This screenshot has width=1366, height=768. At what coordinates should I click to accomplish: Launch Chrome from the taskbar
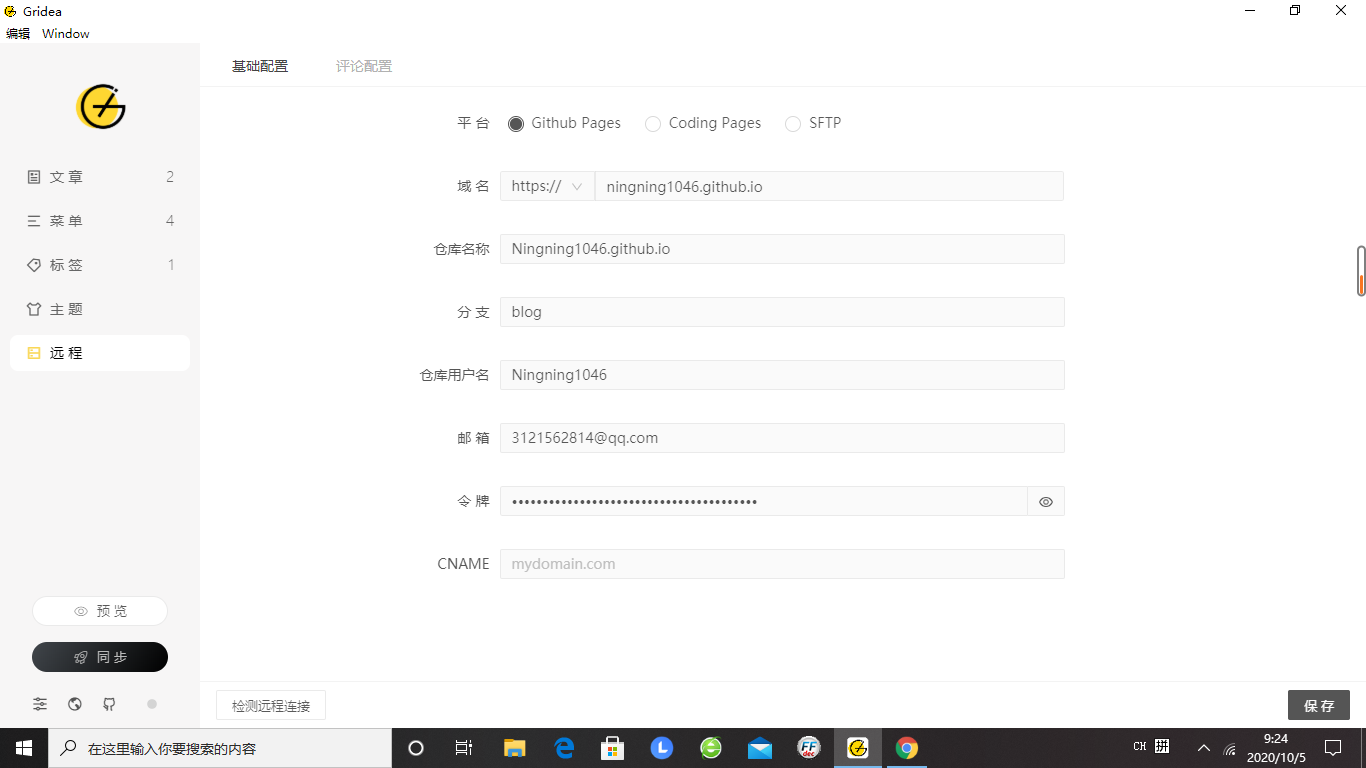point(906,747)
